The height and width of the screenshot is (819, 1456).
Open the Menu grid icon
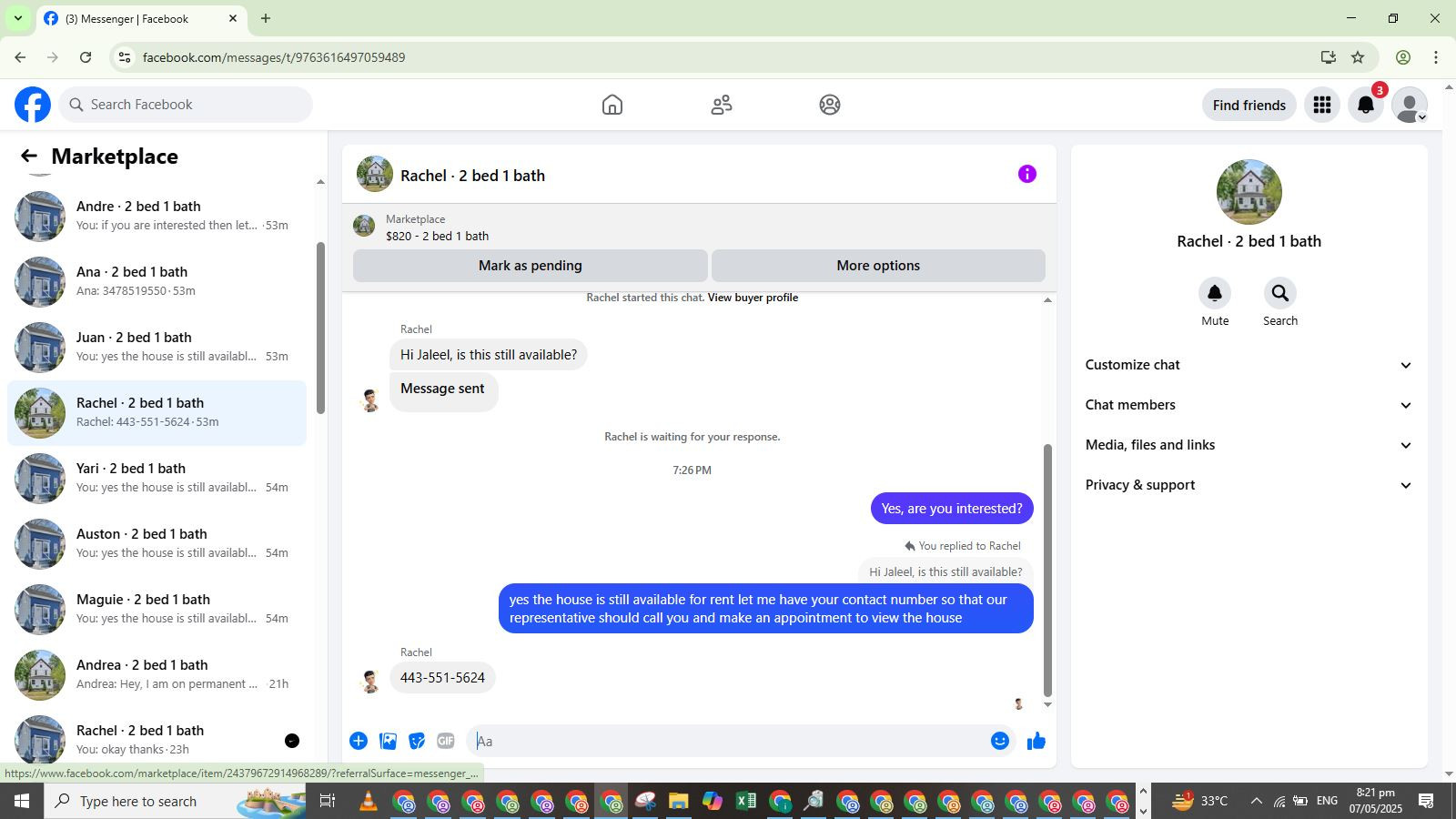(1322, 105)
